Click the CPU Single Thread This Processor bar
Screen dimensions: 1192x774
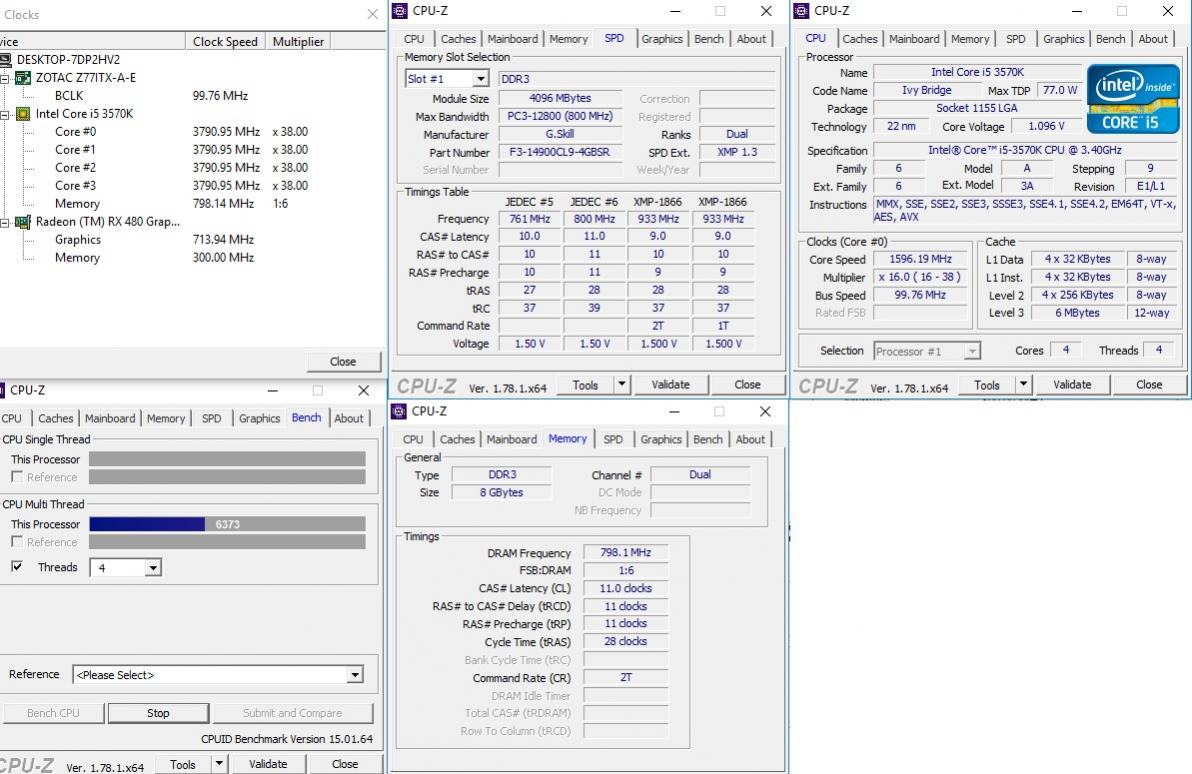227,459
